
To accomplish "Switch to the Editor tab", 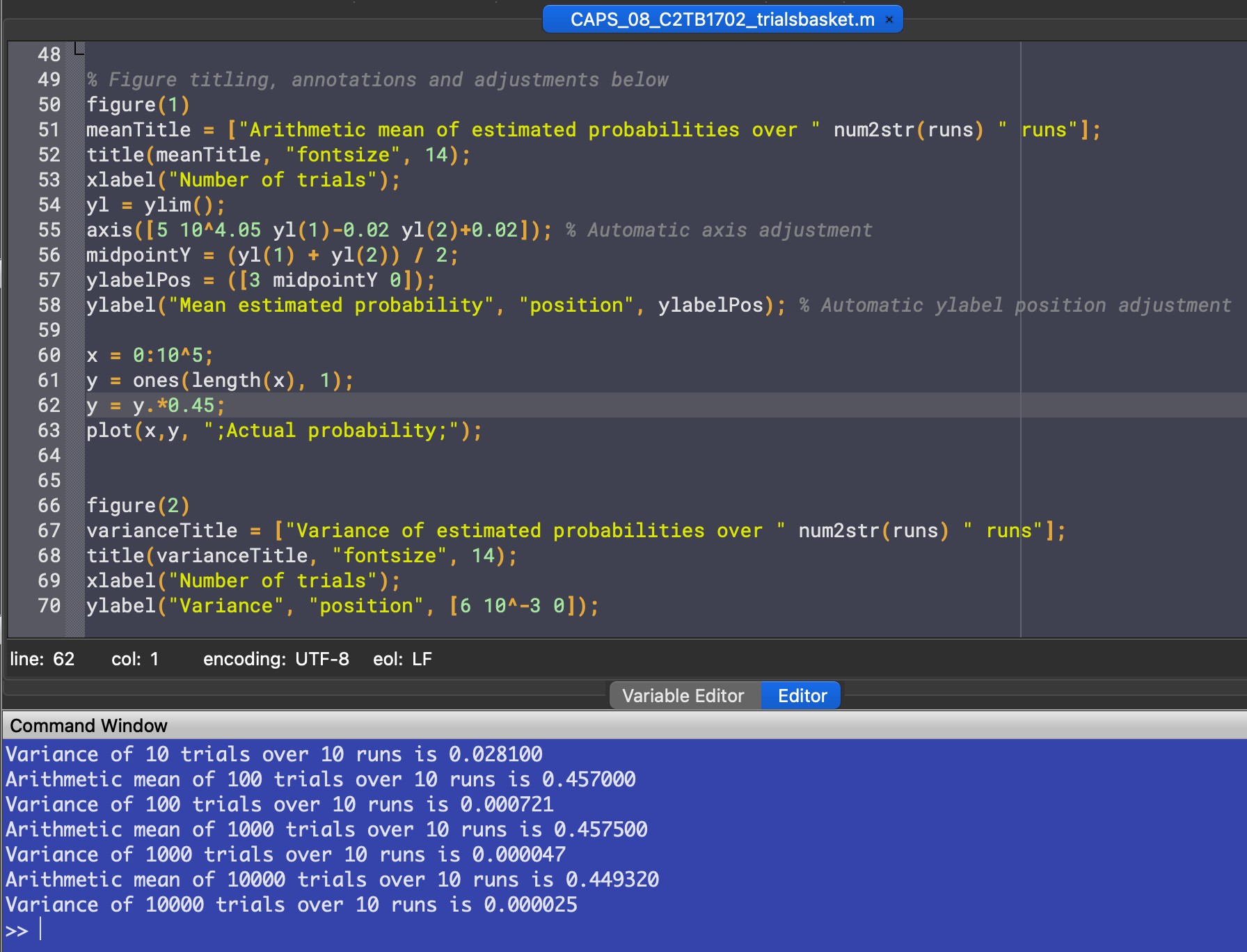I will coord(802,696).
